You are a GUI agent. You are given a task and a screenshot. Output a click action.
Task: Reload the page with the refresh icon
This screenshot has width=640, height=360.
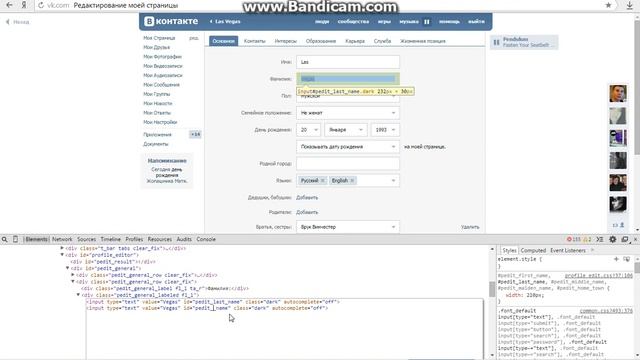click(x=41, y=5)
